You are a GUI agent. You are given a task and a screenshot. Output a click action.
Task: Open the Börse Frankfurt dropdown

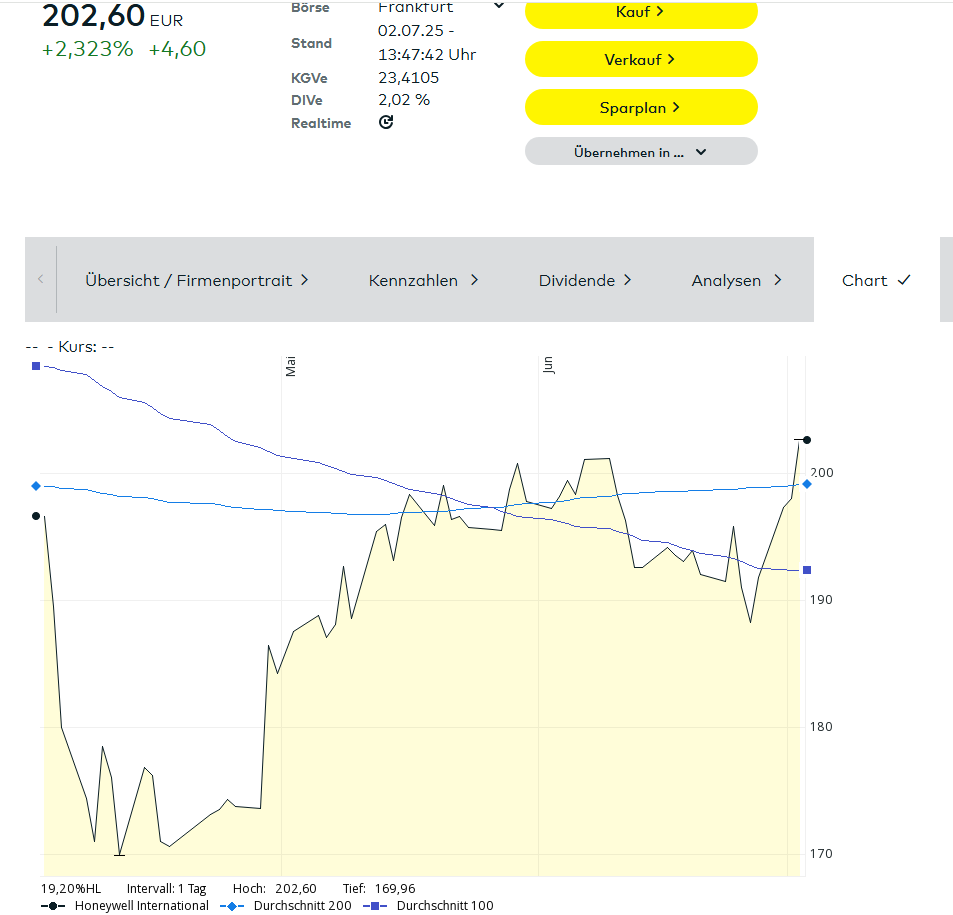[x=498, y=7]
